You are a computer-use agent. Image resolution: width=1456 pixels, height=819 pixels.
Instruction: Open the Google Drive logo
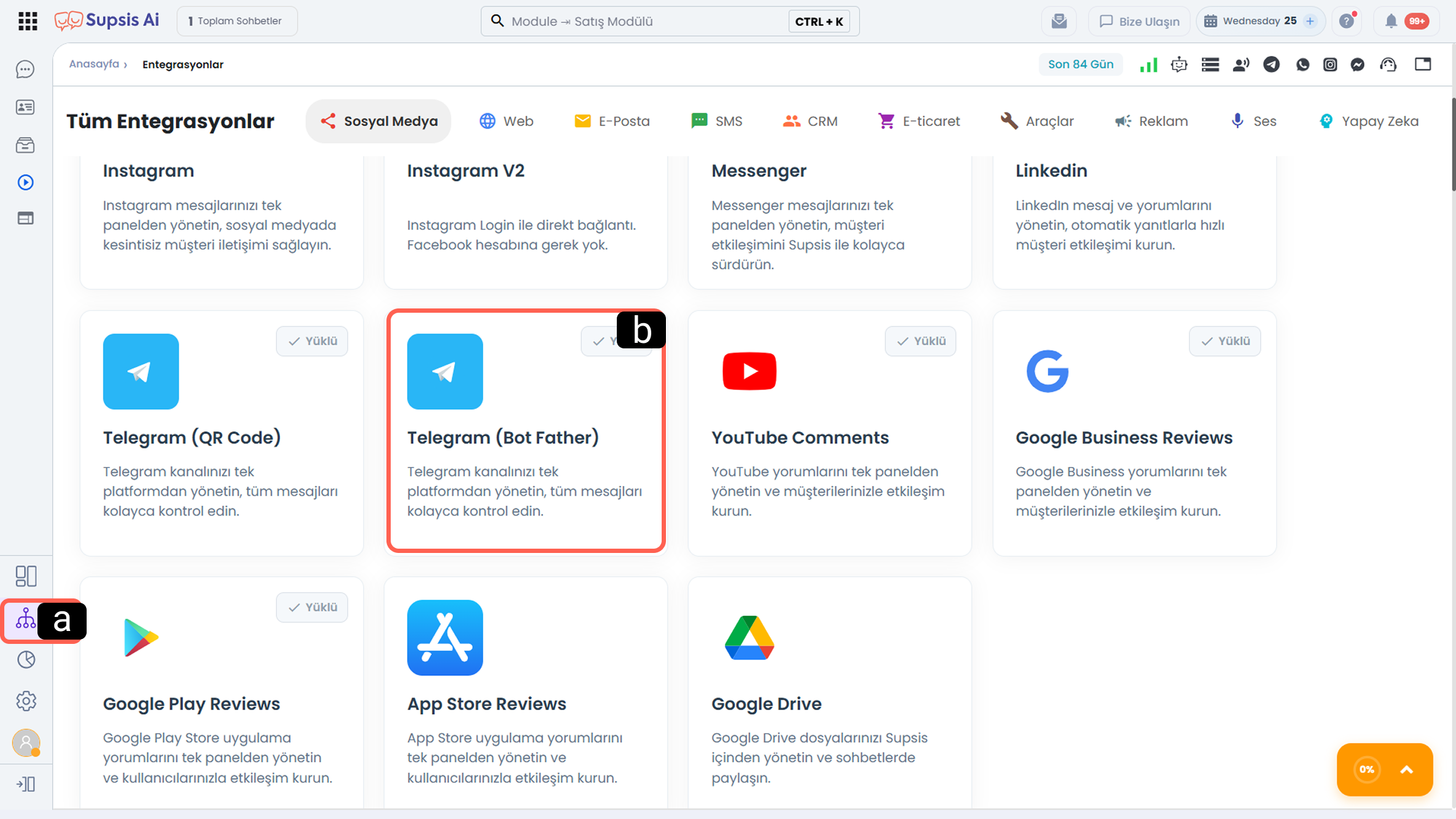tap(750, 638)
